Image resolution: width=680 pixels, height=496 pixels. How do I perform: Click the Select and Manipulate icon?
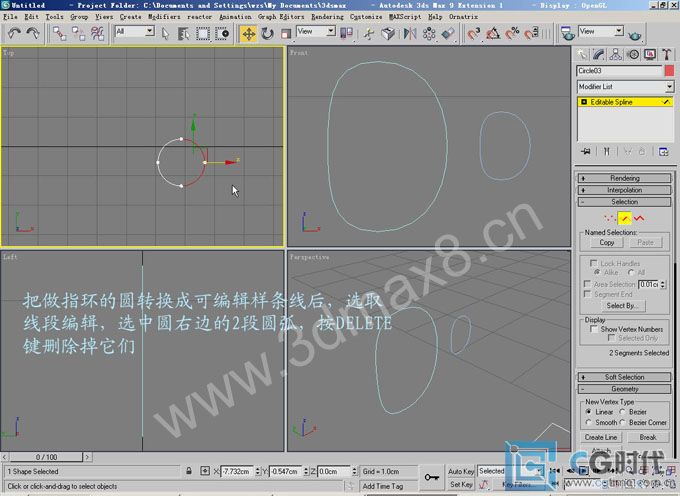coord(369,33)
